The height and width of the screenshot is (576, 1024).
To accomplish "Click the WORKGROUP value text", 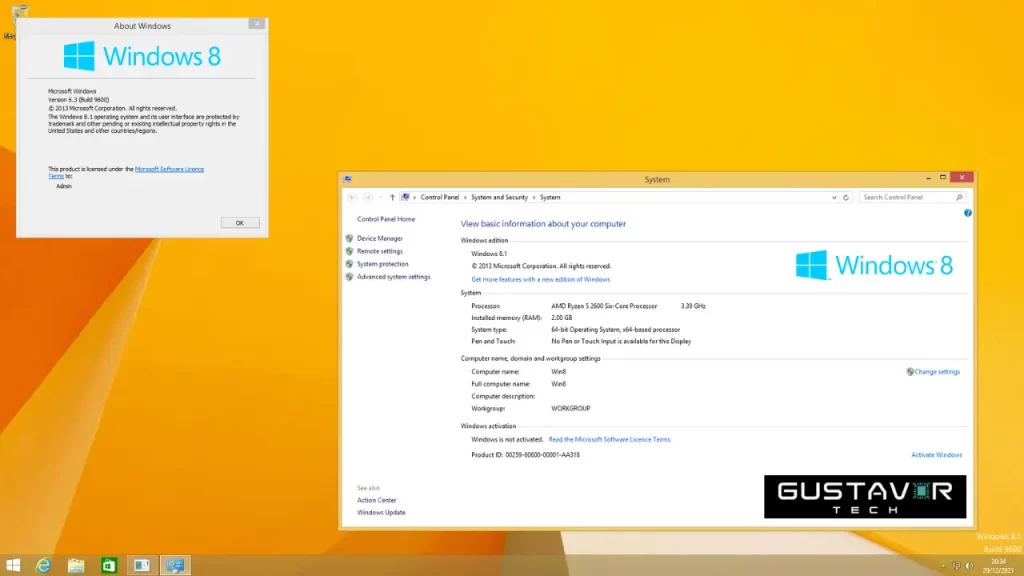I will click(571, 409).
